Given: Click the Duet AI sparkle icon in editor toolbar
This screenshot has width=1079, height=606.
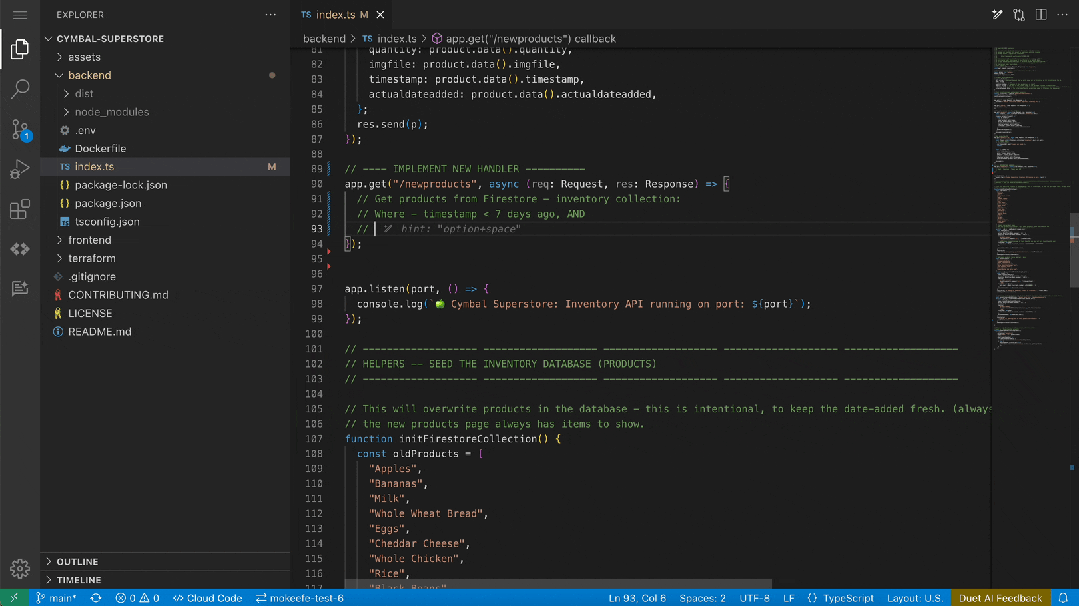Looking at the screenshot, I should click(x=997, y=14).
